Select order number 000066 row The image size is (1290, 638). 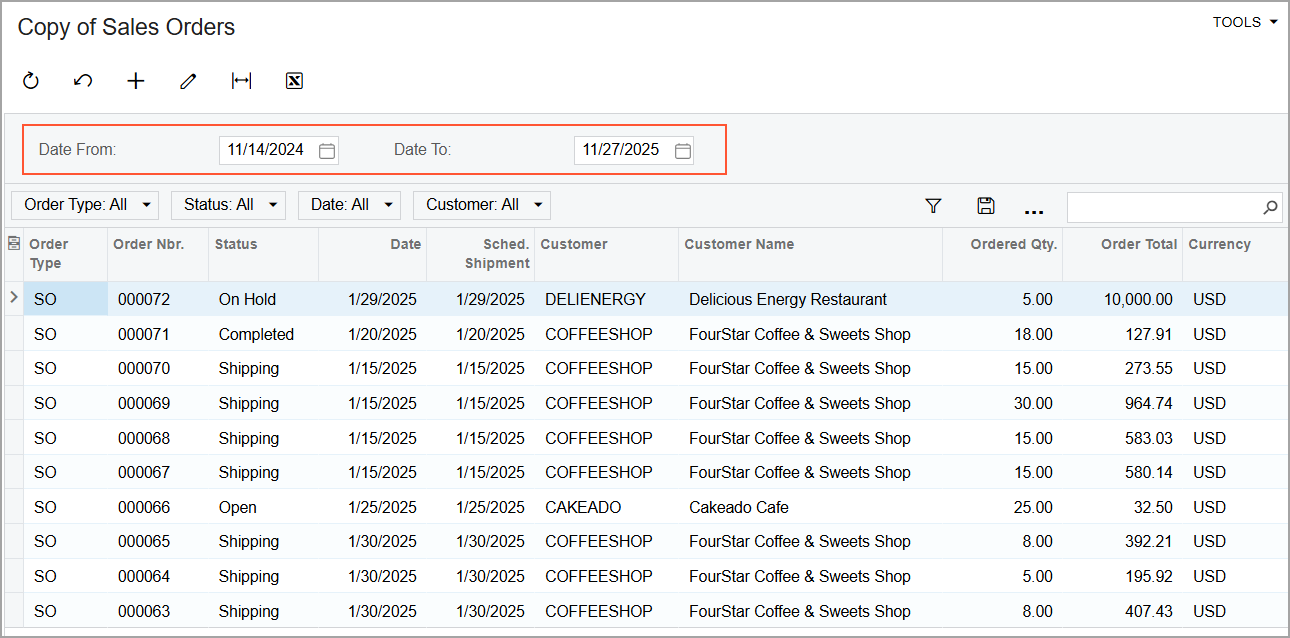[144, 507]
